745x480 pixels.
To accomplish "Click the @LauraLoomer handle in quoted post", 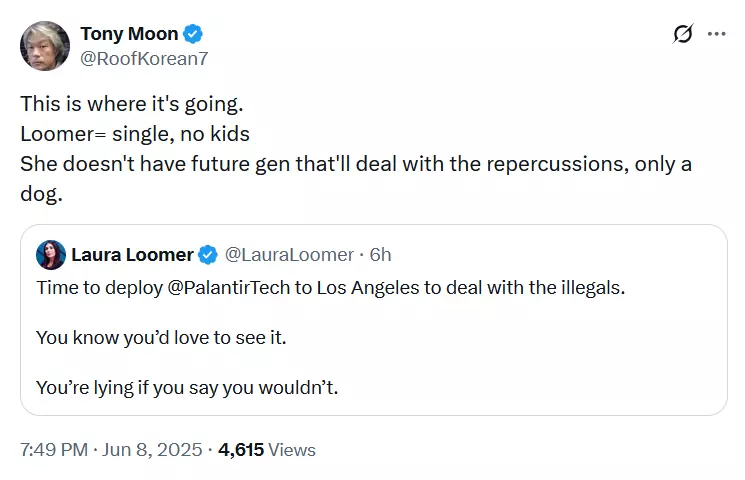I will 289,255.
